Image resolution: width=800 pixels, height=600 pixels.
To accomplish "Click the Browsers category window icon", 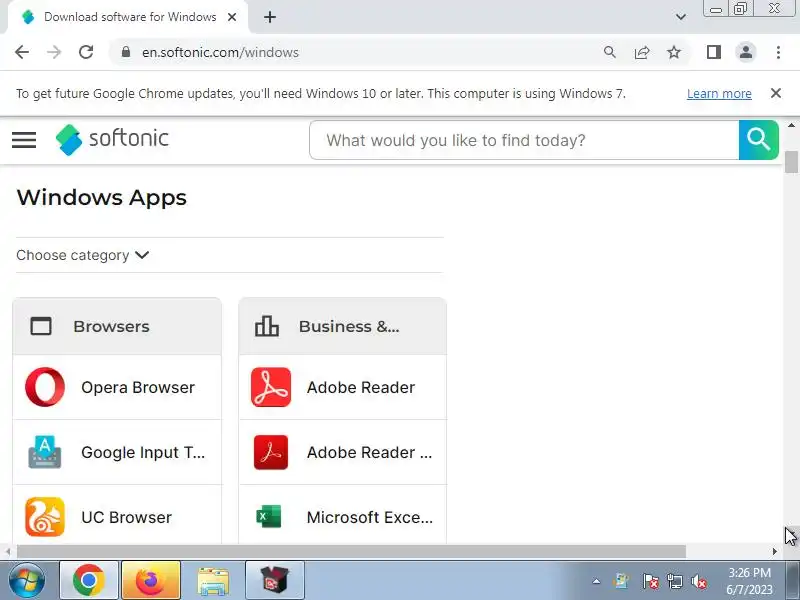I will 41,326.
